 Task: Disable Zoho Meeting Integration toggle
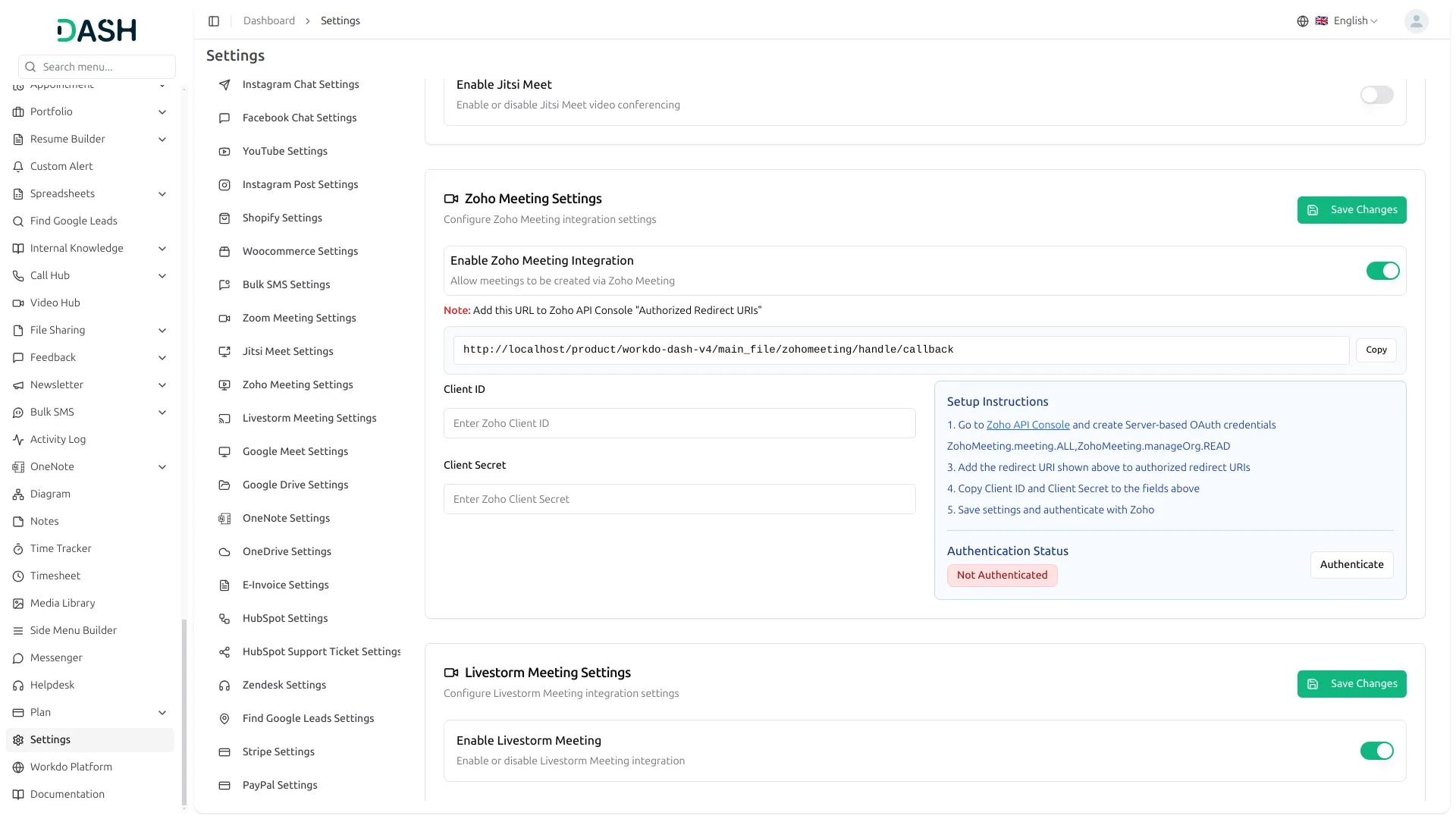coord(1382,271)
